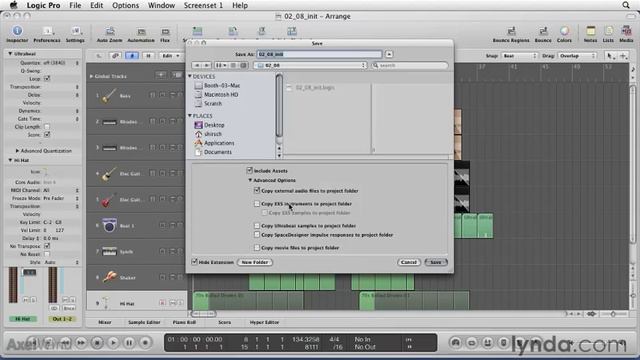Viewport: 640px width, 360px height.
Task: Select the Shaker track icon
Action: click(x=109, y=277)
